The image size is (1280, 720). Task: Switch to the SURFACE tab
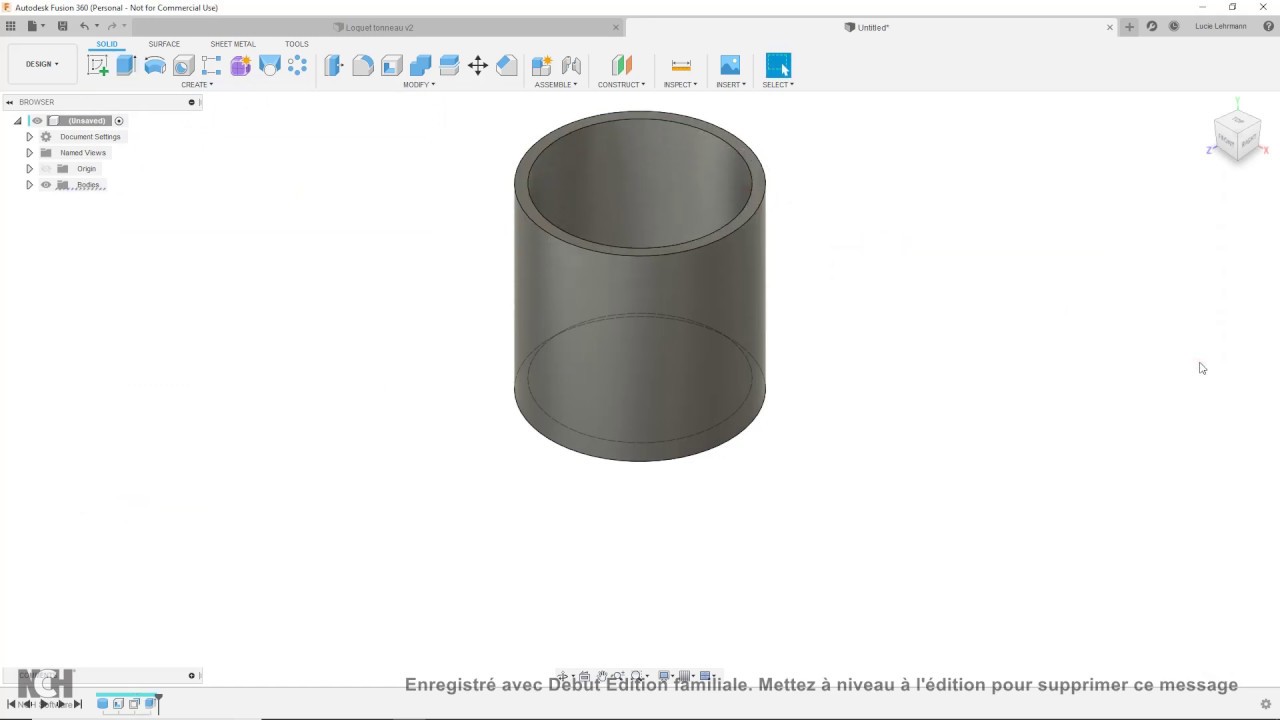(164, 44)
